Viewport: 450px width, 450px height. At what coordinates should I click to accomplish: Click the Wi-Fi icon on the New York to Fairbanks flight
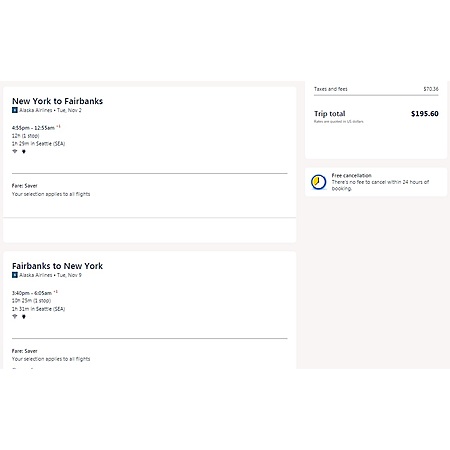(x=15, y=151)
